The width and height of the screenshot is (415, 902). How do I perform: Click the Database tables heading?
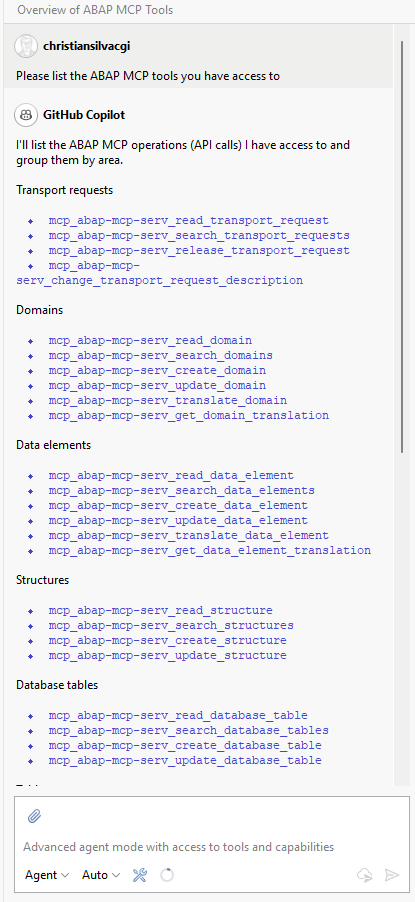coord(57,685)
